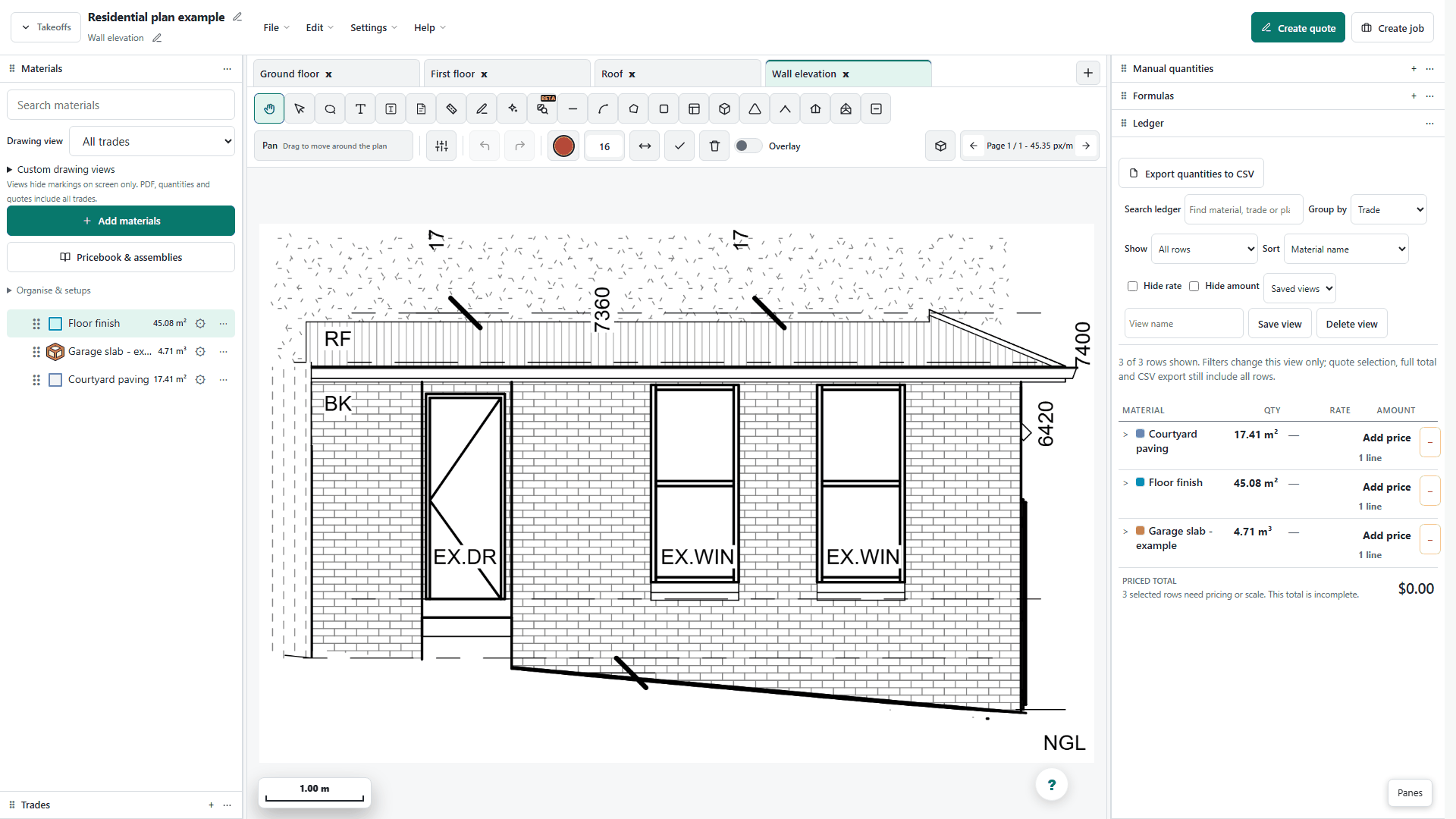Expand Organise & setups section
The image size is (1456, 819).
click(49, 290)
